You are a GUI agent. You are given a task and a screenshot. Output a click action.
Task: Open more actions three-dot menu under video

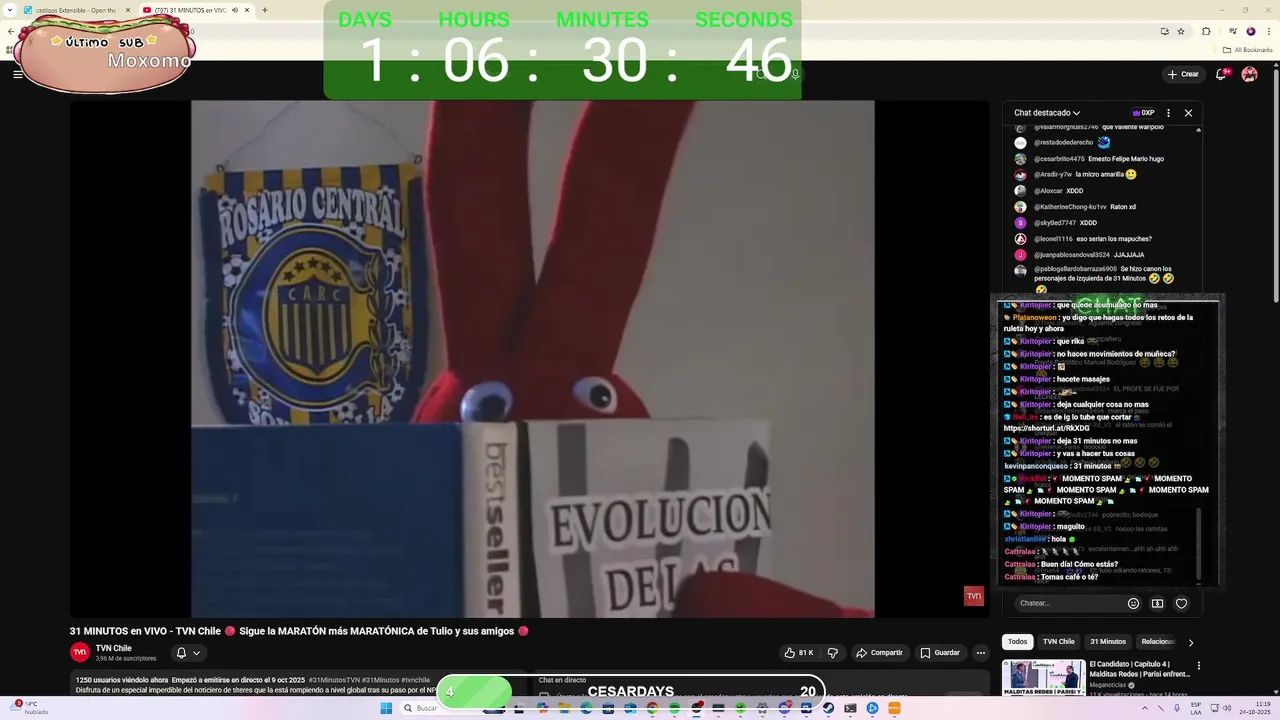pyautogui.click(x=981, y=653)
